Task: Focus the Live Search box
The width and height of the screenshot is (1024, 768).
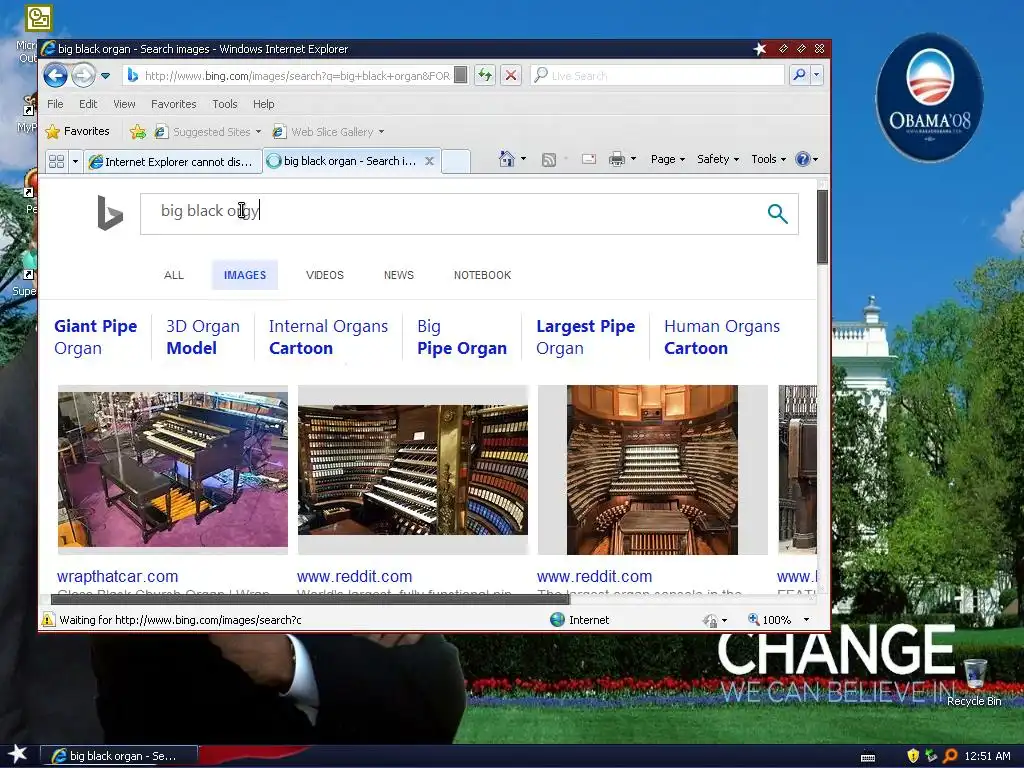Action: (658, 76)
